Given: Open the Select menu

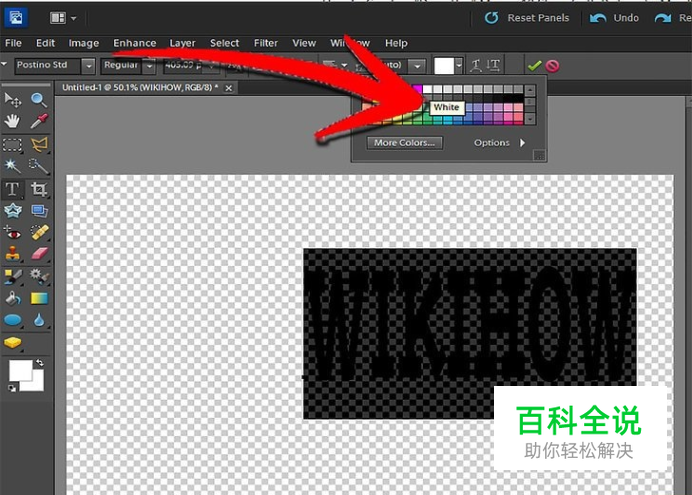Looking at the screenshot, I should point(225,43).
